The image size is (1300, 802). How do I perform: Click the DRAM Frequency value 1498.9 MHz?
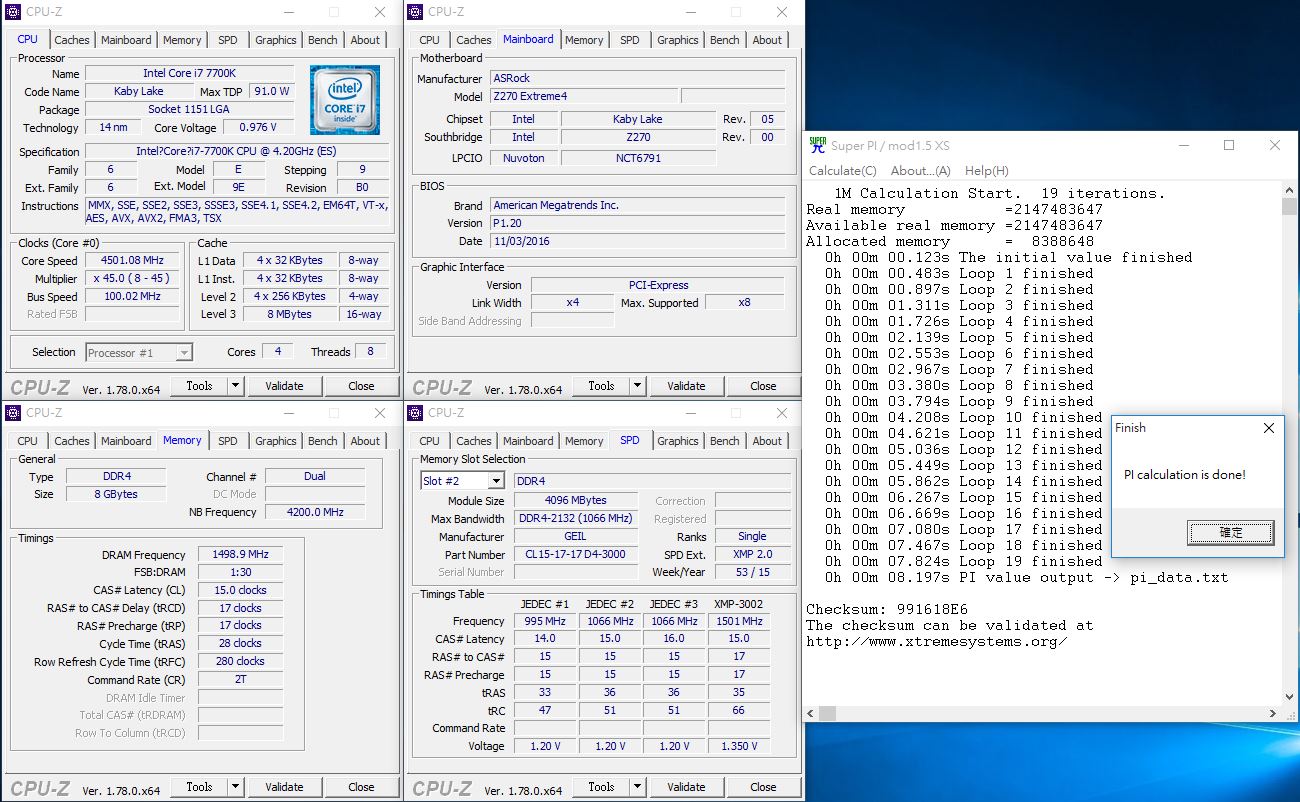(x=240, y=554)
